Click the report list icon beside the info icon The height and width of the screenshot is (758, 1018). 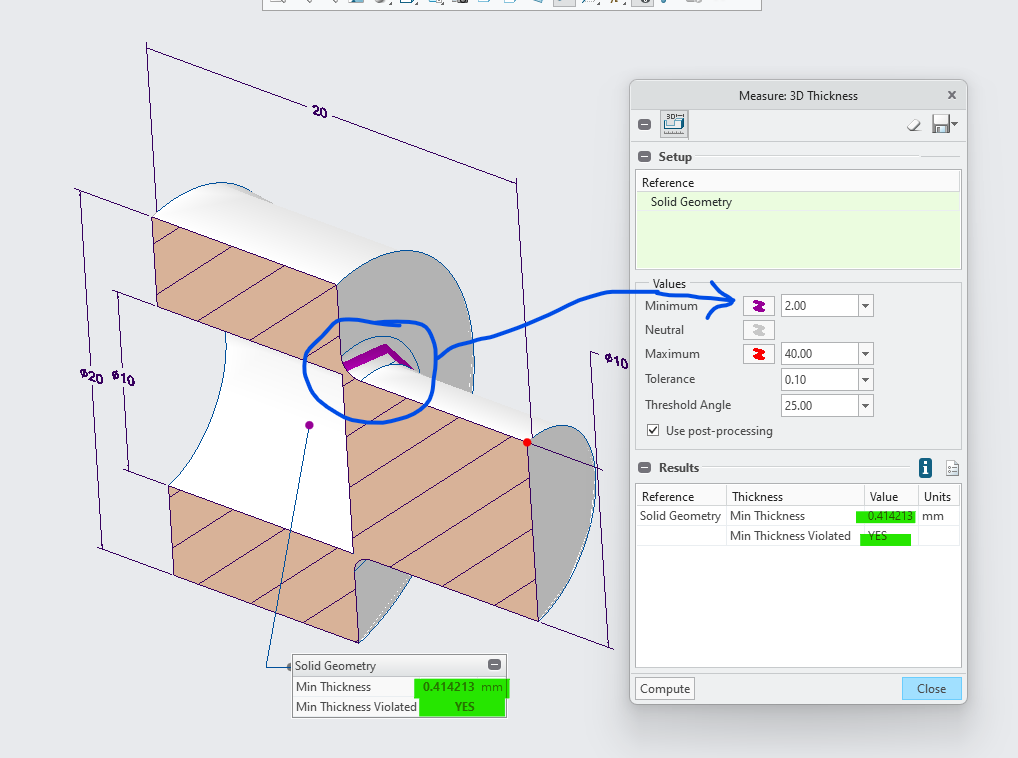pyautogui.click(x=951, y=468)
